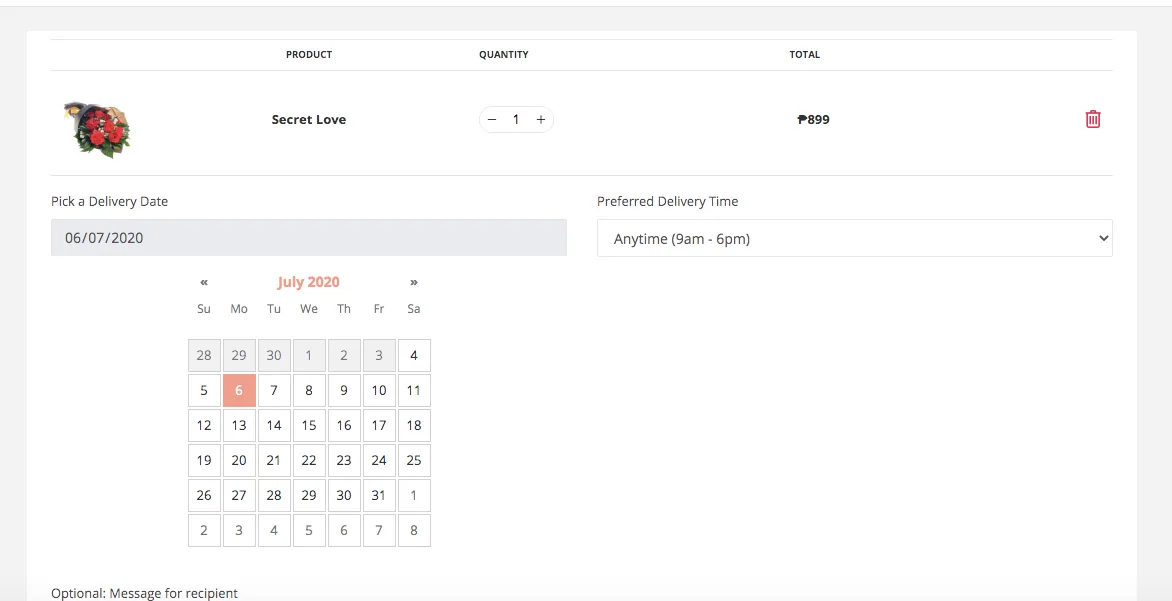Choose July 29 in the calendar

pyautogui.click(x=309, y=495)
